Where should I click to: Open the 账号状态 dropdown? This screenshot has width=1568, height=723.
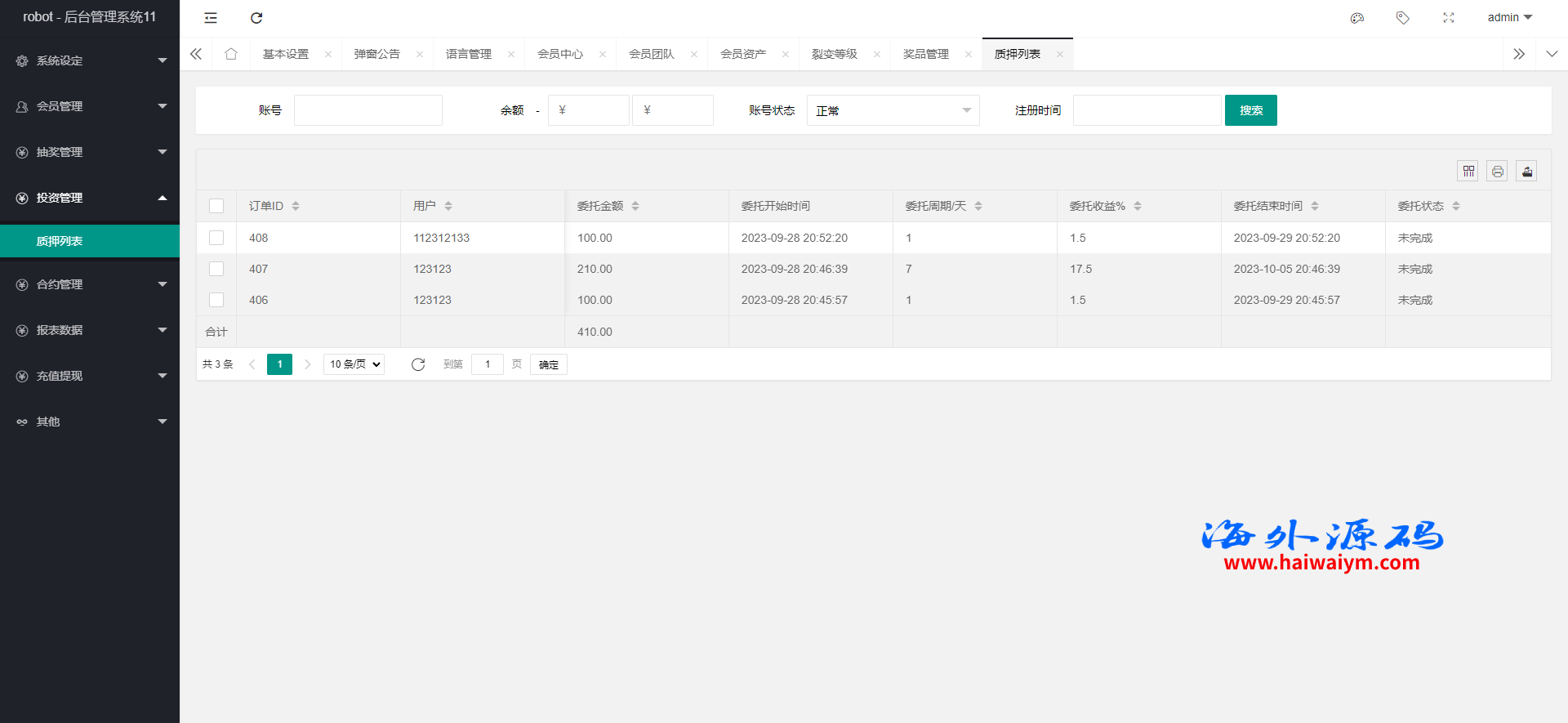pyautogui.click(x=893, y=110)
